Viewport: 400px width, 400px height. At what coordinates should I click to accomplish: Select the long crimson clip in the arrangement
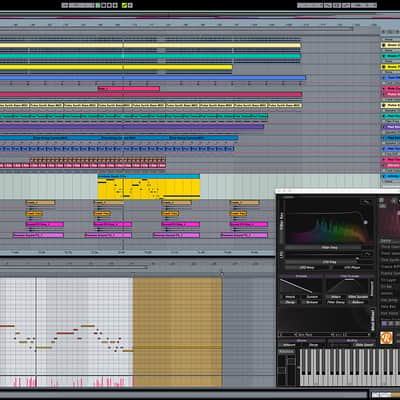point(151,95)
